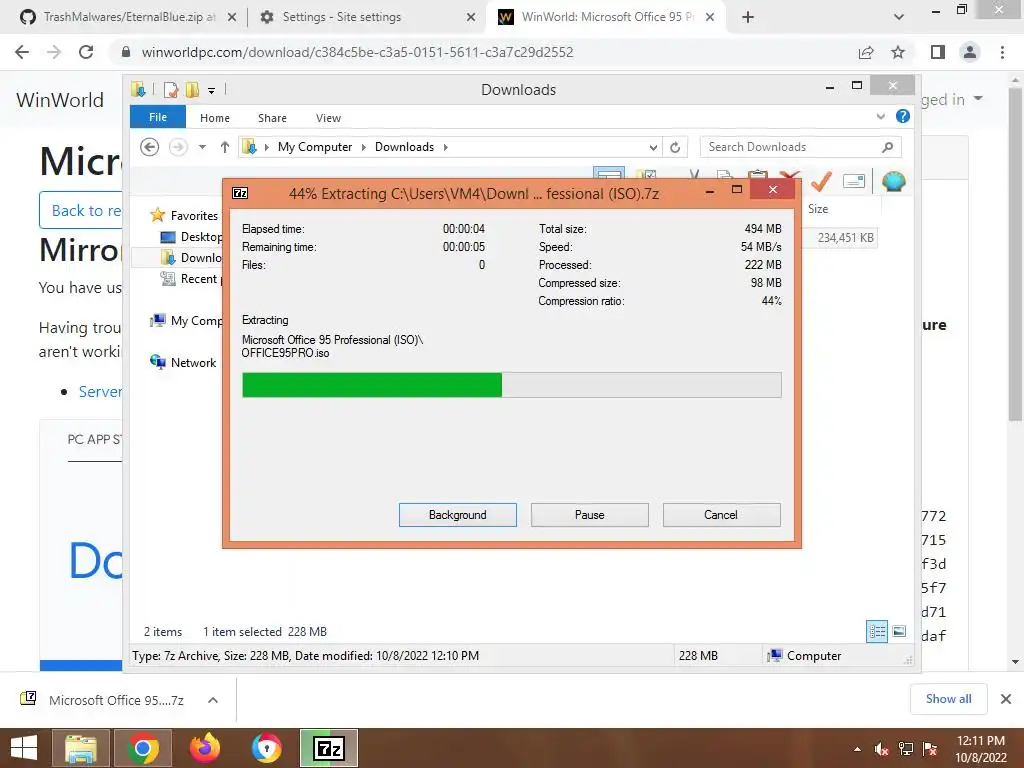Click the orange checkmark toolbar icon
Image resolution: width=1024 pixels, height=768 pixels.
(x=822, y=181)
